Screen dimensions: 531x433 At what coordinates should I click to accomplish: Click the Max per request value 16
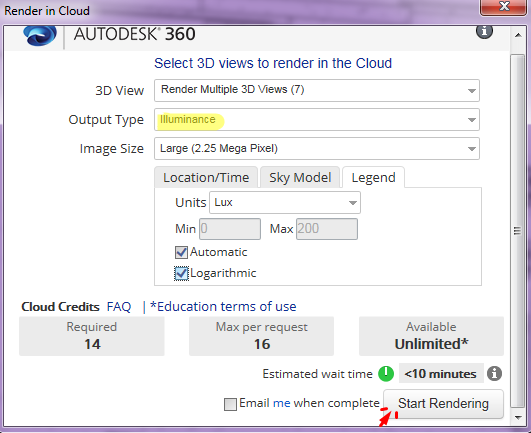click(262, 344)
